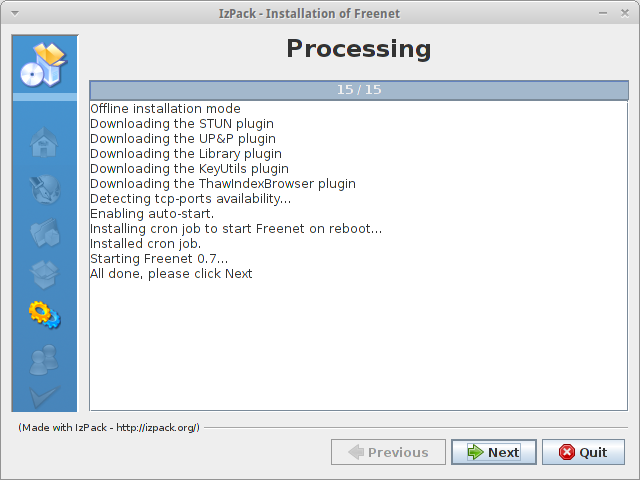
Task: Click the Made with IzPack link text
Action: click(109, 427)
